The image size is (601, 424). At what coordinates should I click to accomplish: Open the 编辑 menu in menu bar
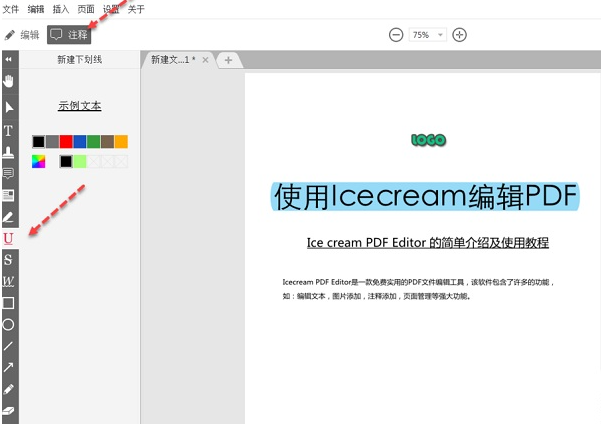[36, 9]
